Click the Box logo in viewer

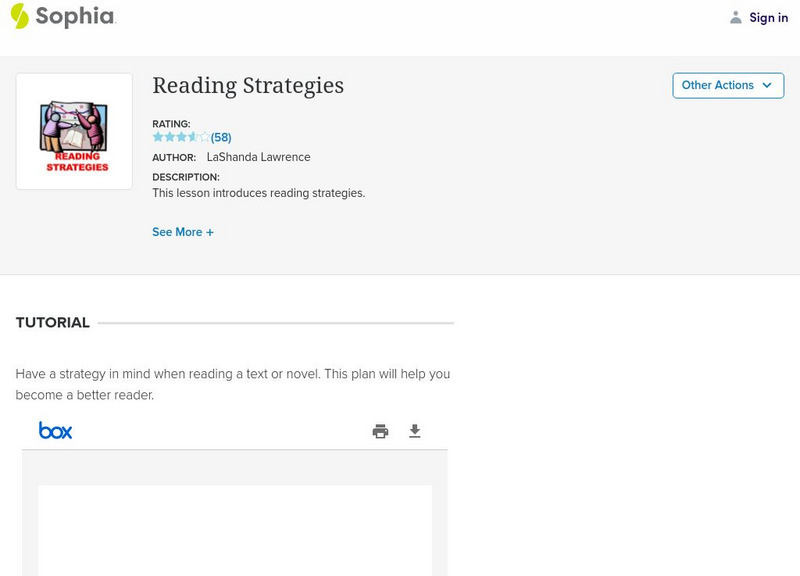pos(56,431)
